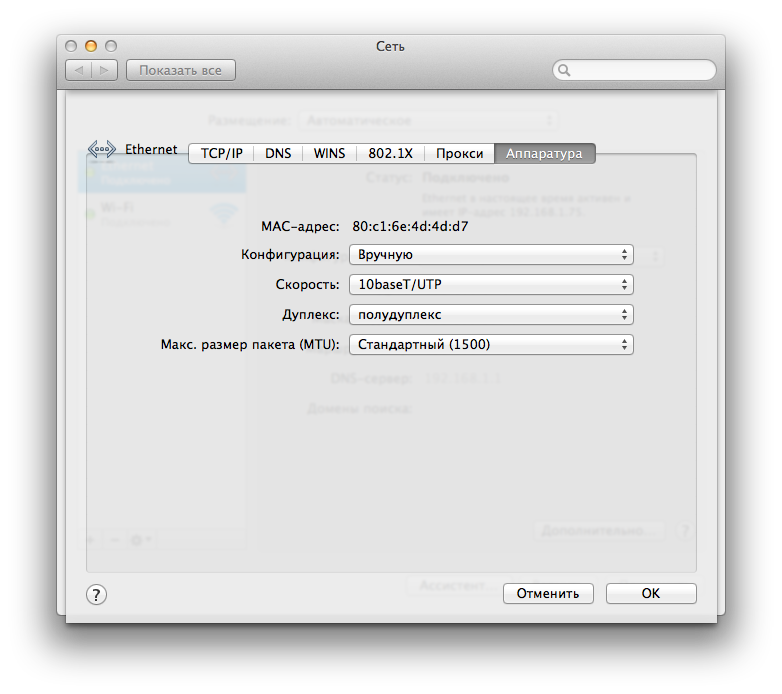The image size is (782, 694).
Task: Click inside the search field
Action: (634, 70)
